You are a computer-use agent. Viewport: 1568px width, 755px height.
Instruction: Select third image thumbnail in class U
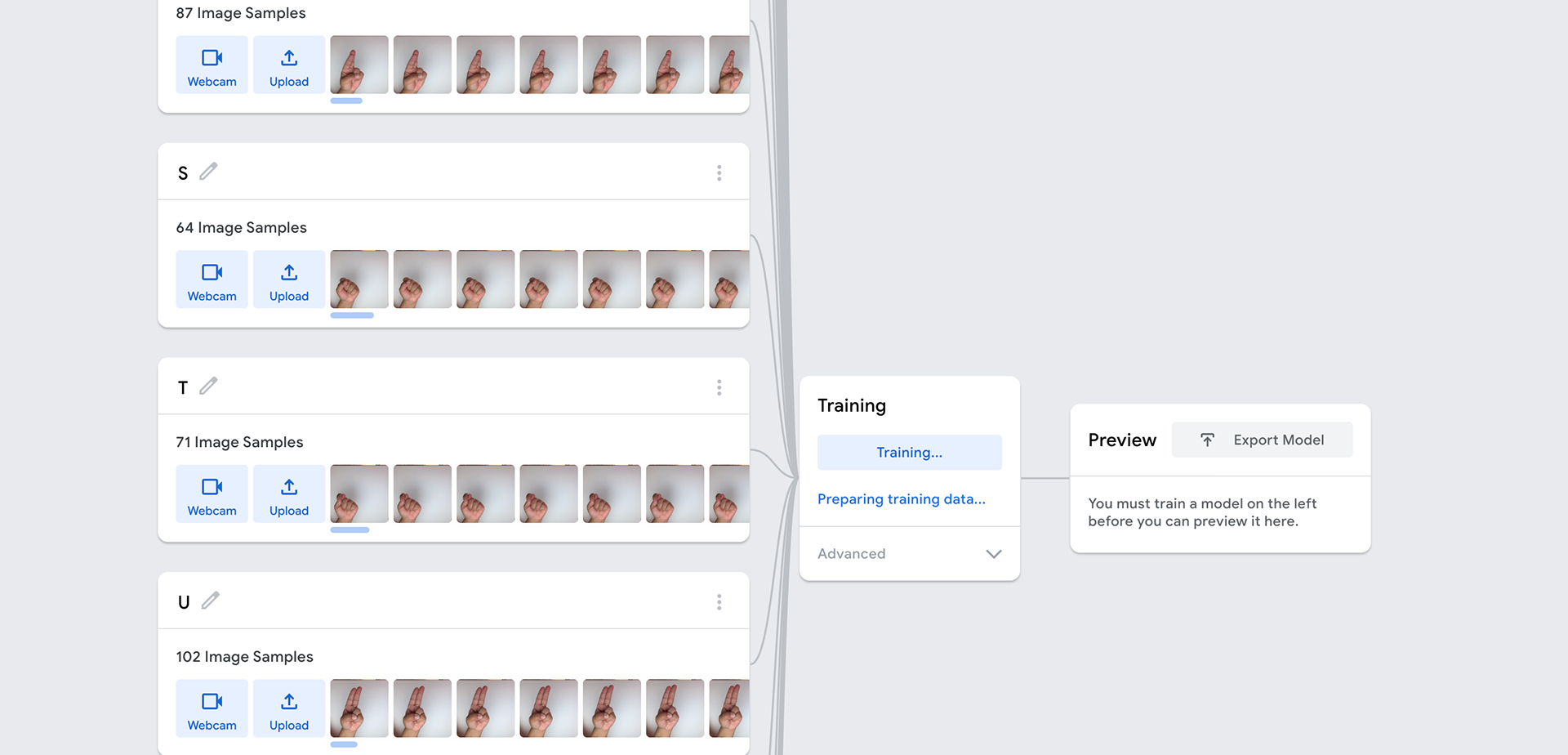click(x=485, y=708)
